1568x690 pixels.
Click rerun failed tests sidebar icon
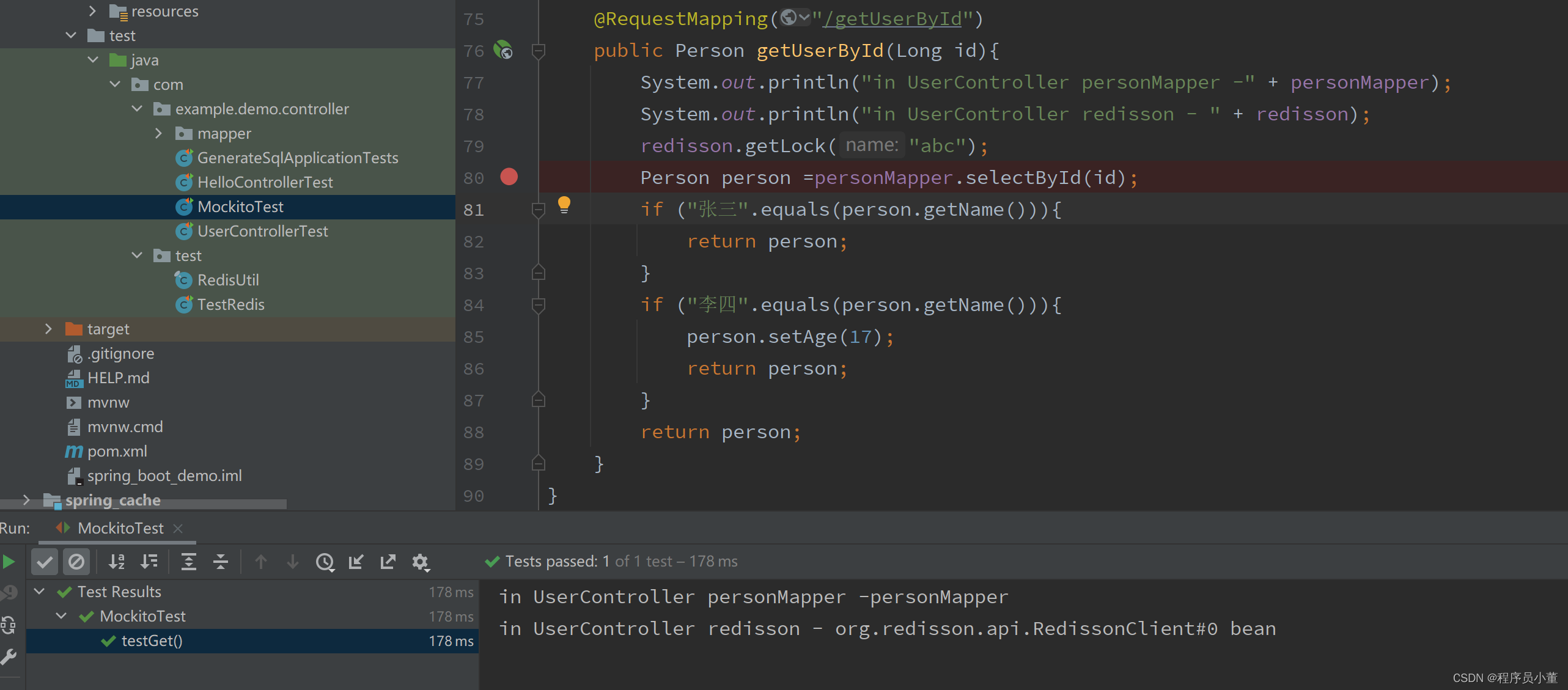9,592
